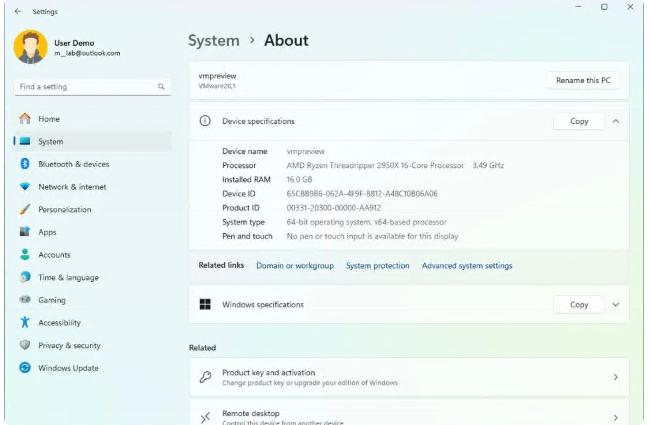
Task: Open the Accessibility icon in sidebar
Action: click(x=25, y=323)
